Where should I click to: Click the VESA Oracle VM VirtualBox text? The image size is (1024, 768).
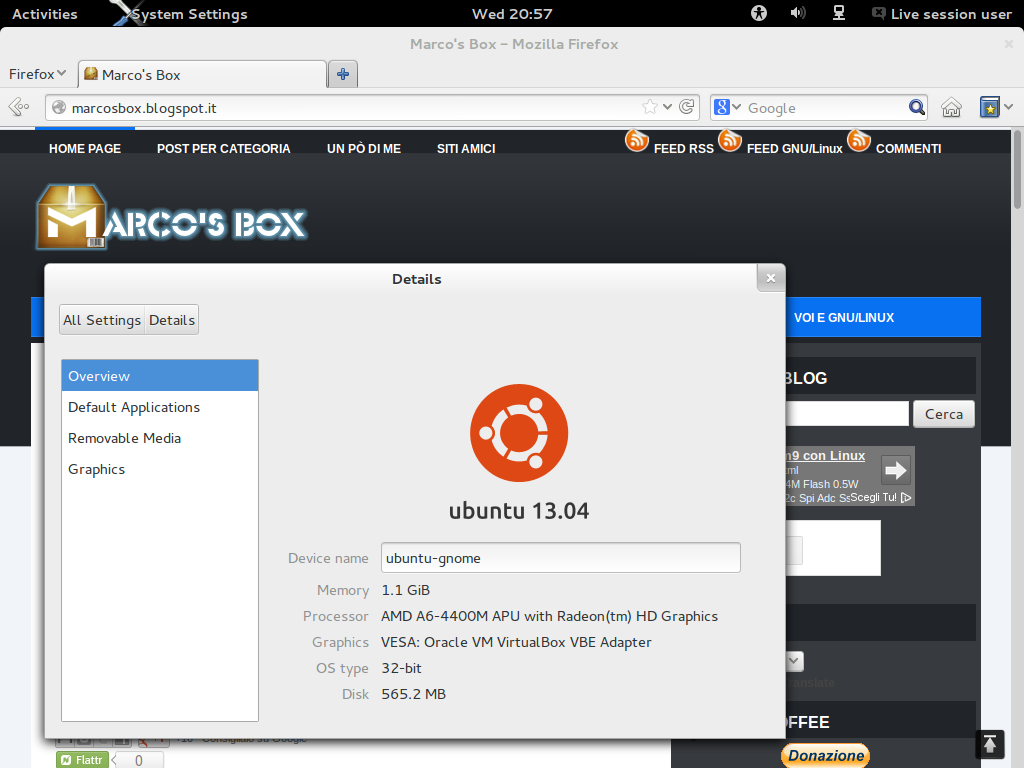tap(517, 643)
